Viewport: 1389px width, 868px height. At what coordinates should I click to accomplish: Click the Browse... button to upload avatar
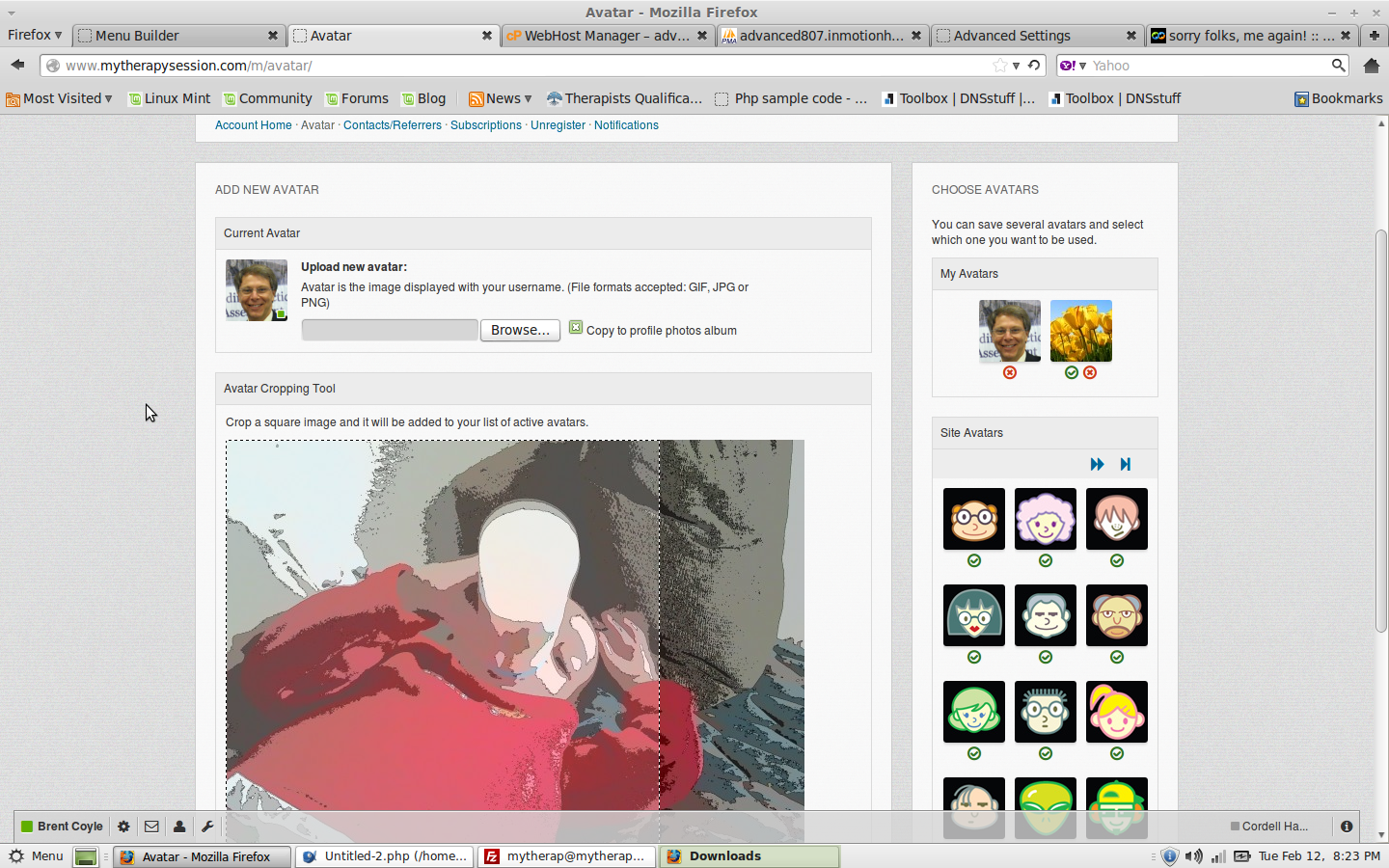(520, 330)
